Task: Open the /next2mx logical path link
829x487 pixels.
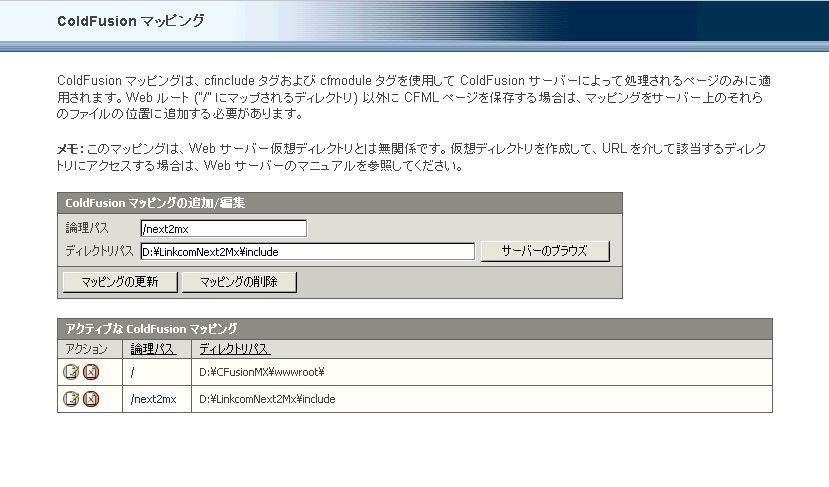Action: pos(153,399)
